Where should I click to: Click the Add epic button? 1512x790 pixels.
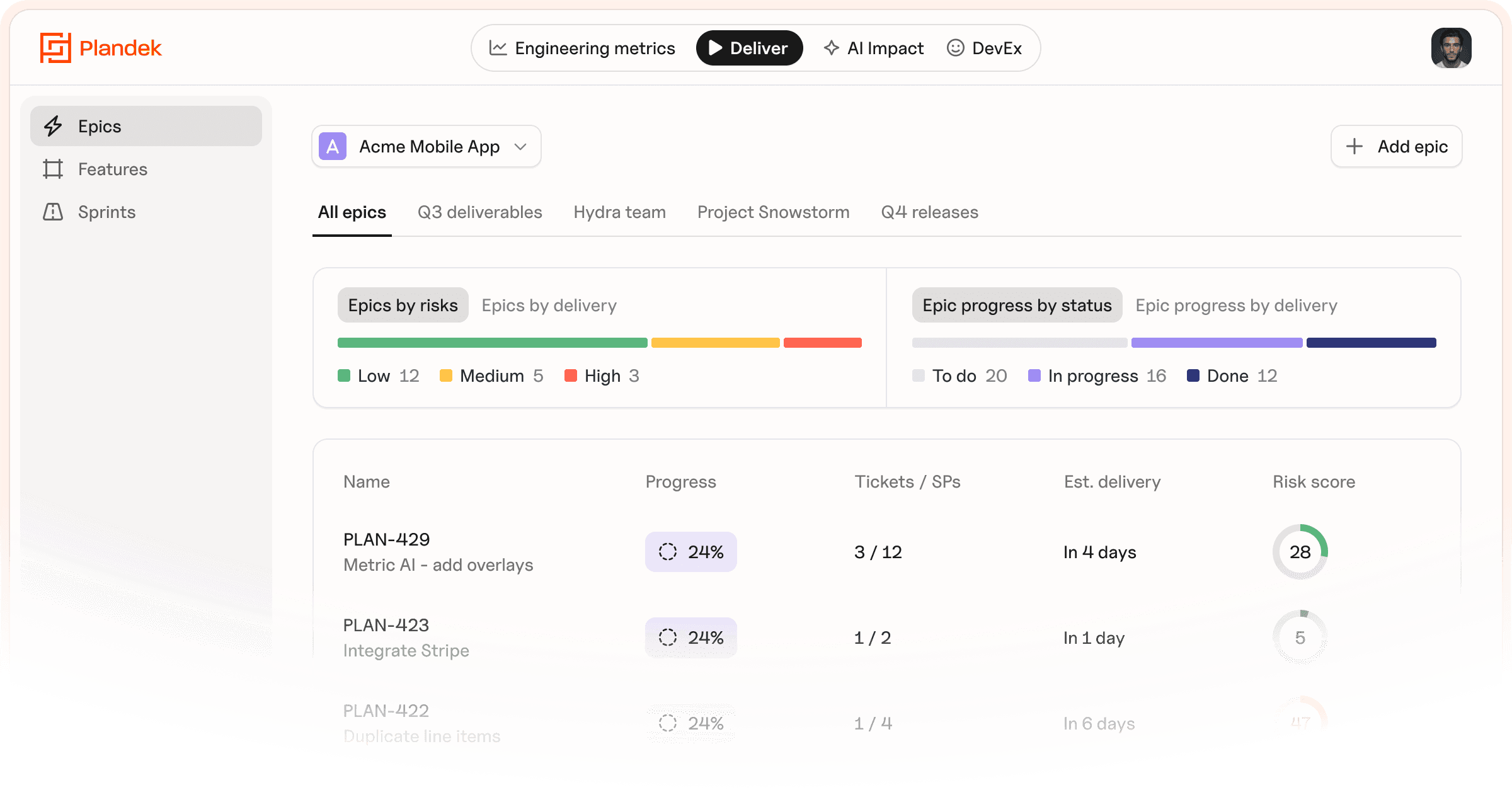pyautogui.click(x=1396, y=147)
